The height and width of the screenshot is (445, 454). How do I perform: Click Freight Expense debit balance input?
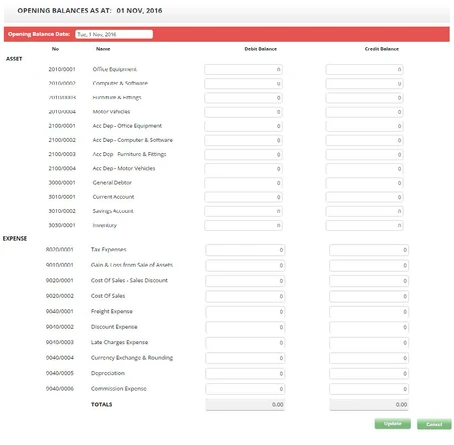coord(245,312)
